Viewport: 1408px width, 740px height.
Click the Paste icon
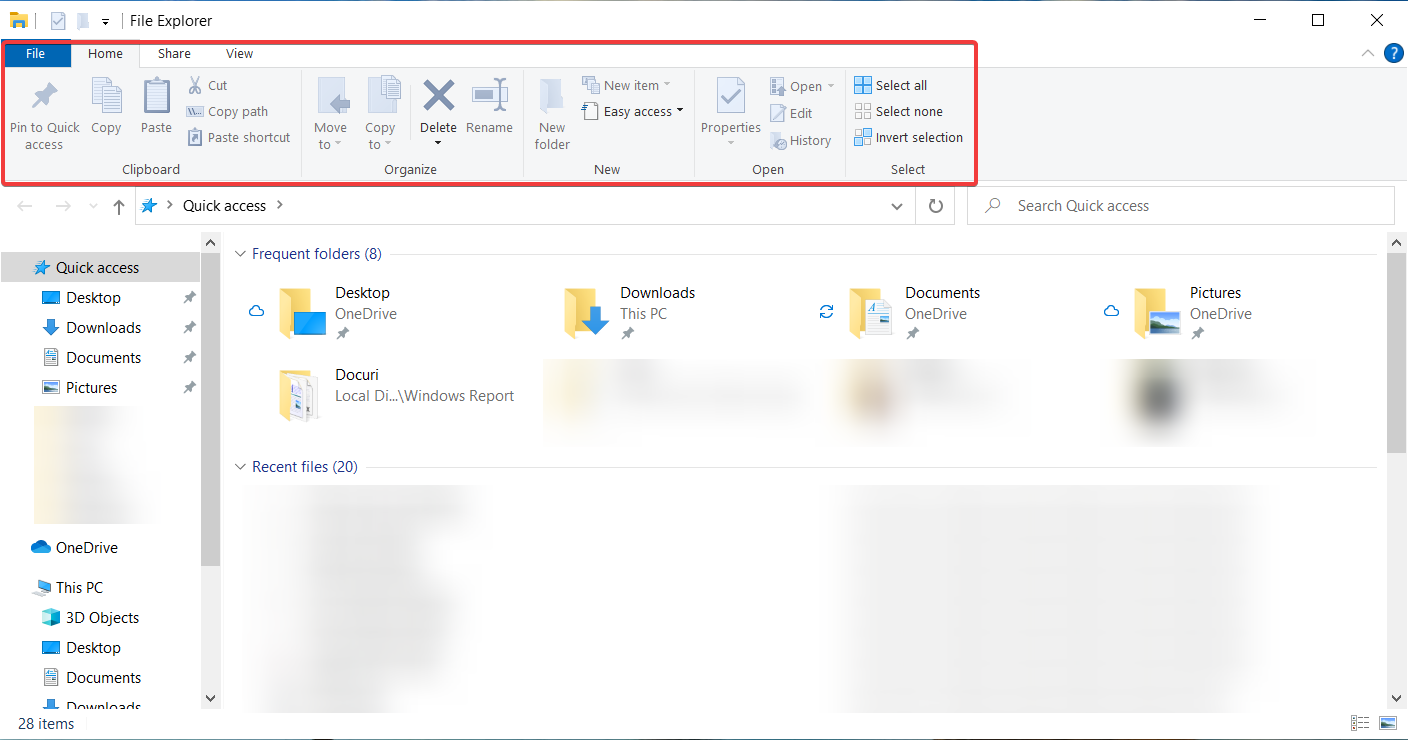click(156, 105)
